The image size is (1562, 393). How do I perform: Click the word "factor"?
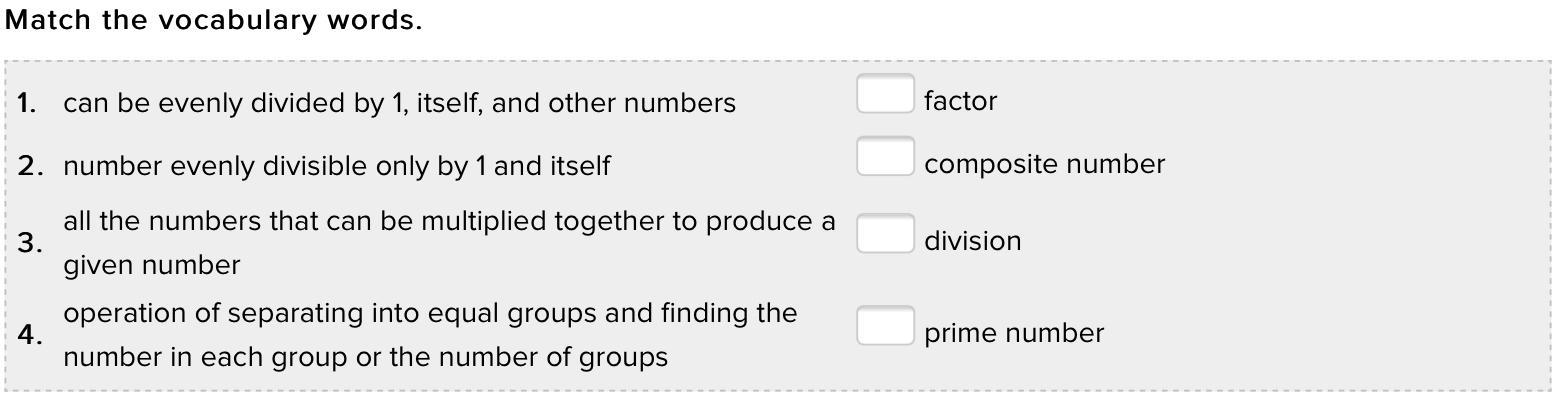960,101
